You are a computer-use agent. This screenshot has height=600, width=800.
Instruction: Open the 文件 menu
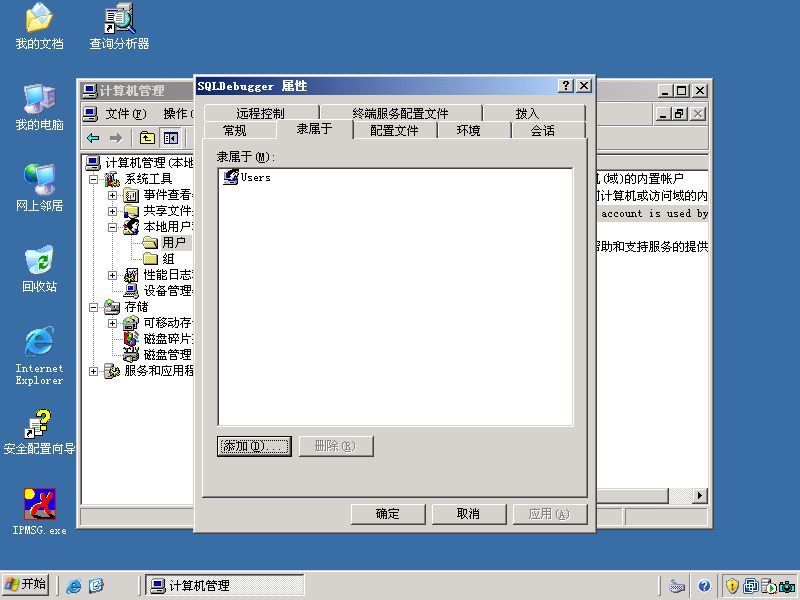[x=126, y=114]
